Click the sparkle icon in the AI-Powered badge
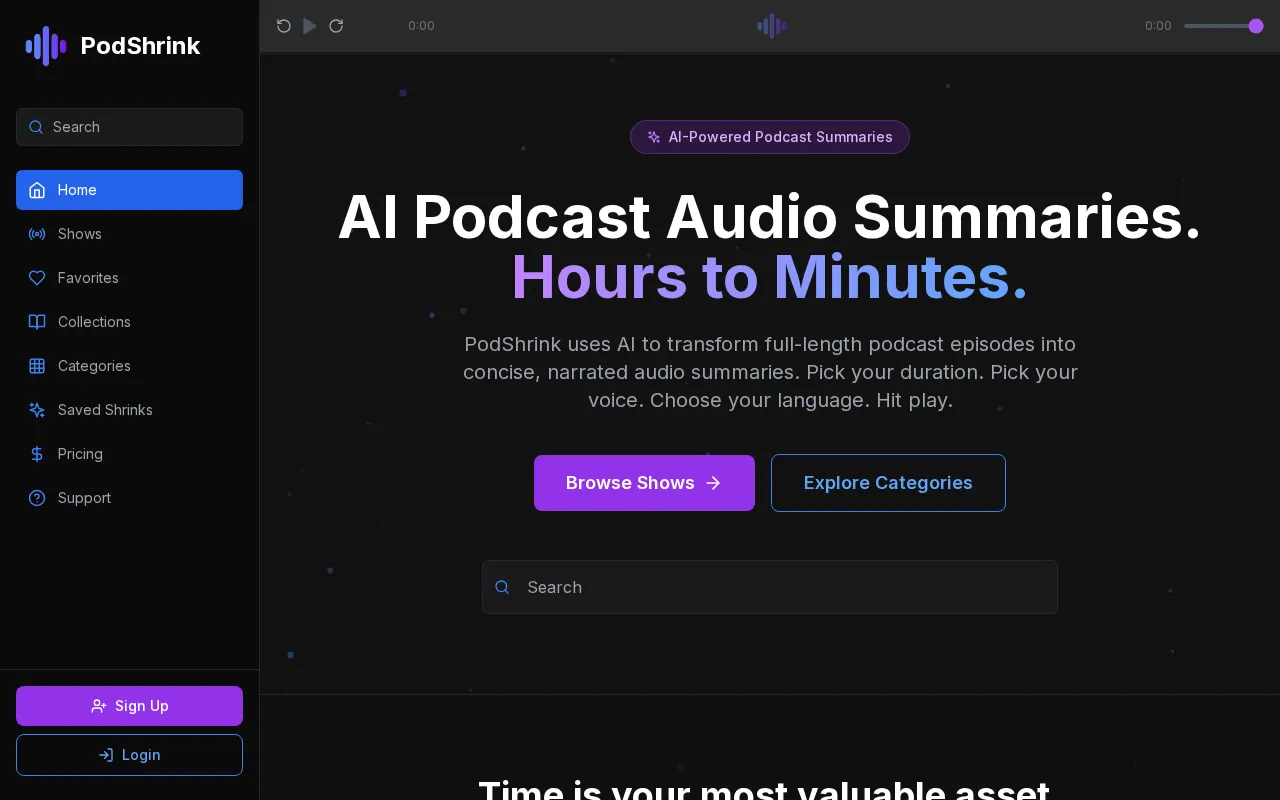The image size is (1280, 800). [654, 137]
